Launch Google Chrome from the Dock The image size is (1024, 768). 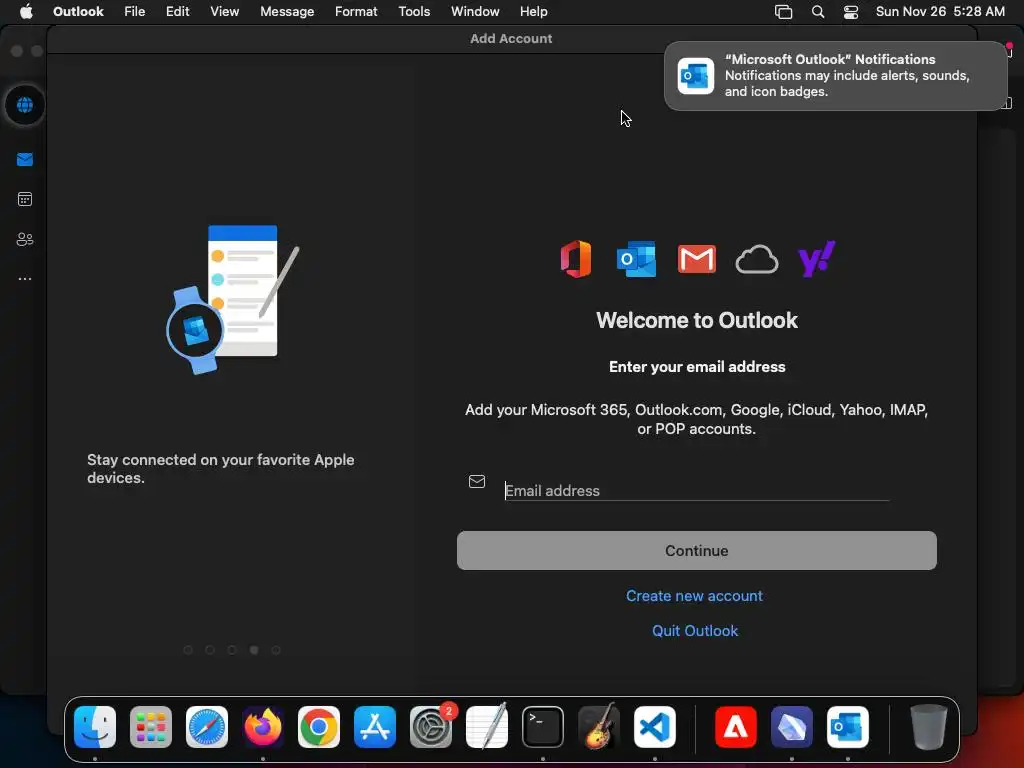coord(319,727)
